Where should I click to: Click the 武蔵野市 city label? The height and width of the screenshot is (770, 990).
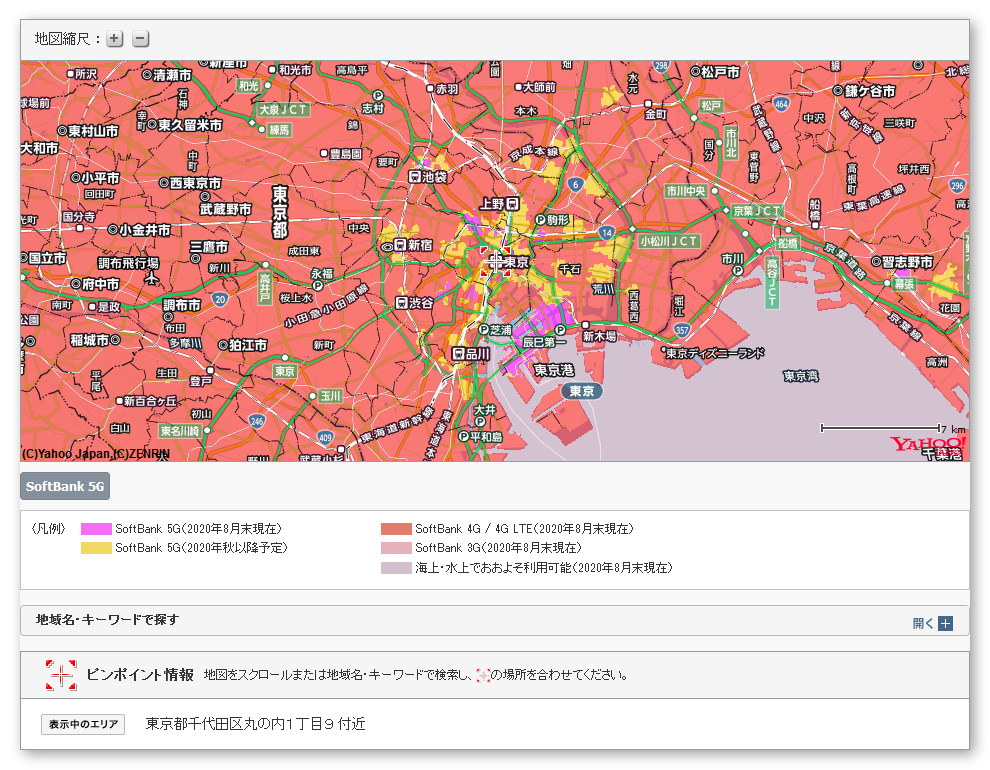coord(225,208)
